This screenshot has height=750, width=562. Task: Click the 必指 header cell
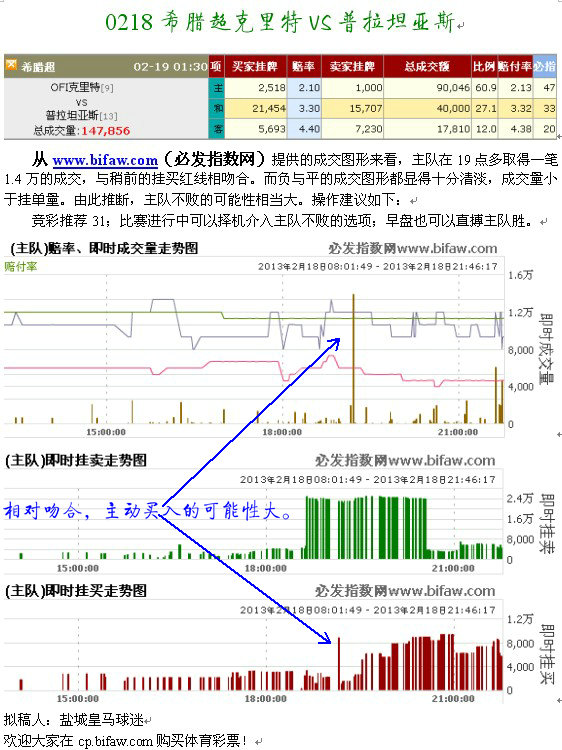coord(545,66)
